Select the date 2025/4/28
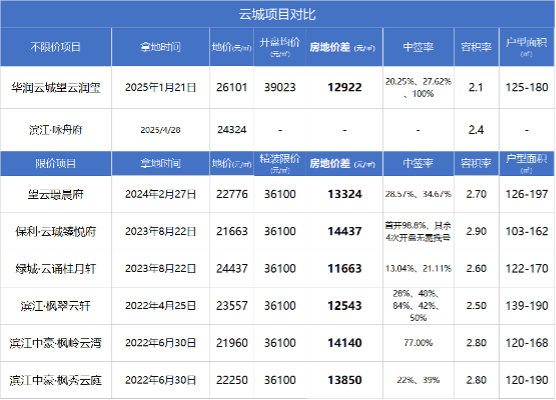Image resolution: width=556 pixels, height=400 pixels. click(x=160, y=130)
